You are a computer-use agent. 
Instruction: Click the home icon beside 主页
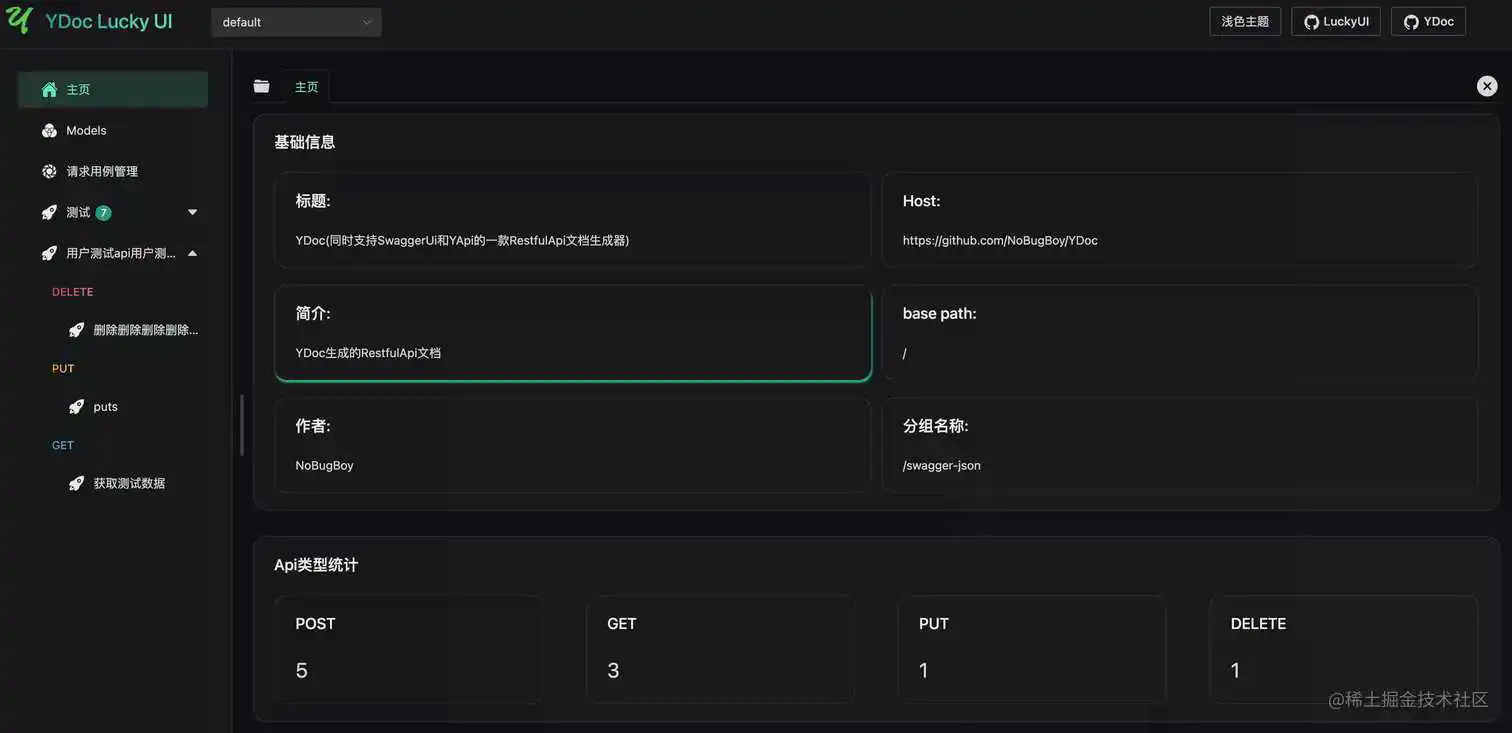[x=49, y=89]
